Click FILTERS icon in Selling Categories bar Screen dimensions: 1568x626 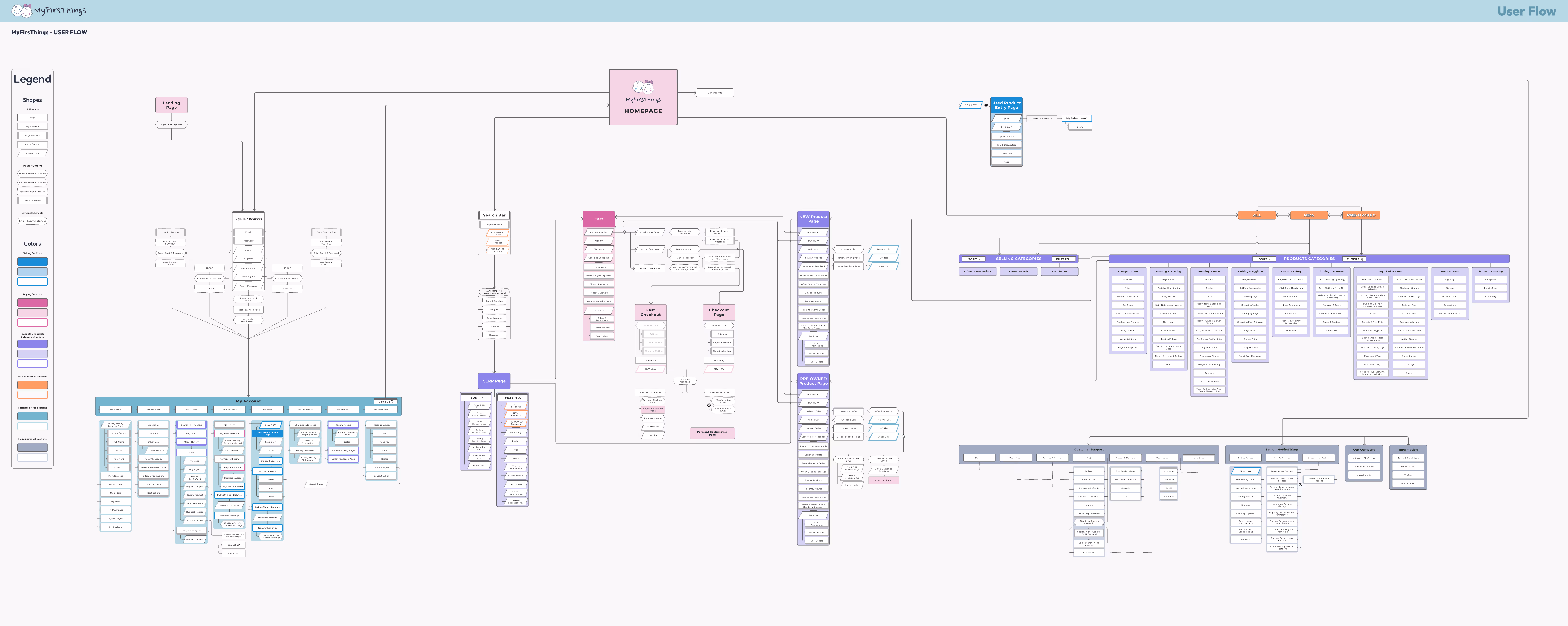tap(1071, 259)
